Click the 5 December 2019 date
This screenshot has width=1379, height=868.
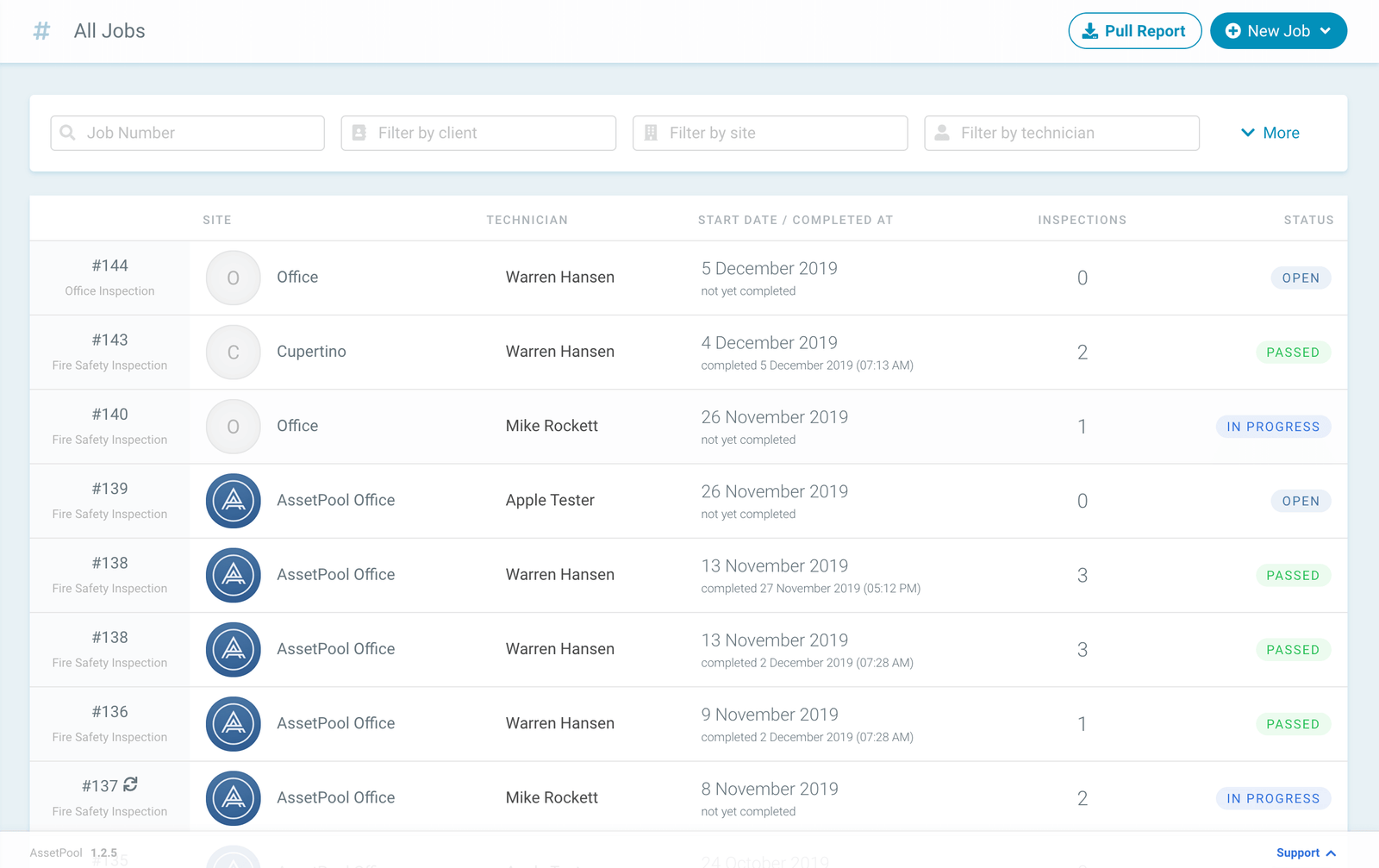click(769, 268)
